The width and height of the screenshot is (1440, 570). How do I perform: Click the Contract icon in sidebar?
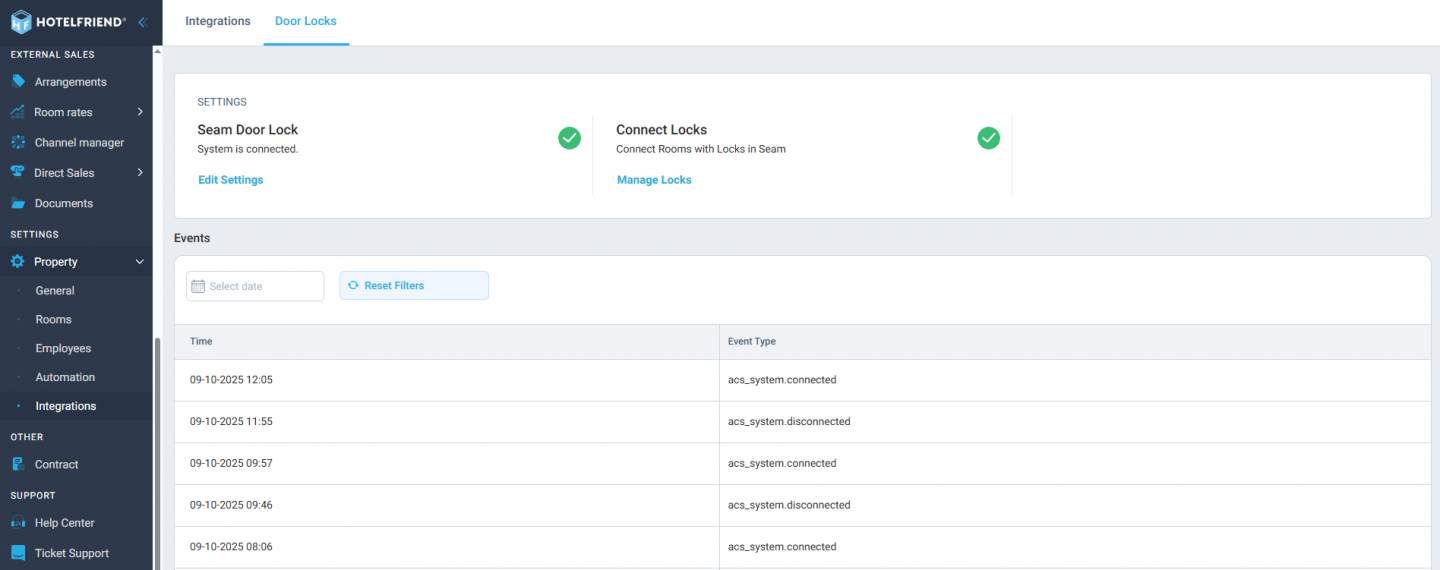(18, 464)
